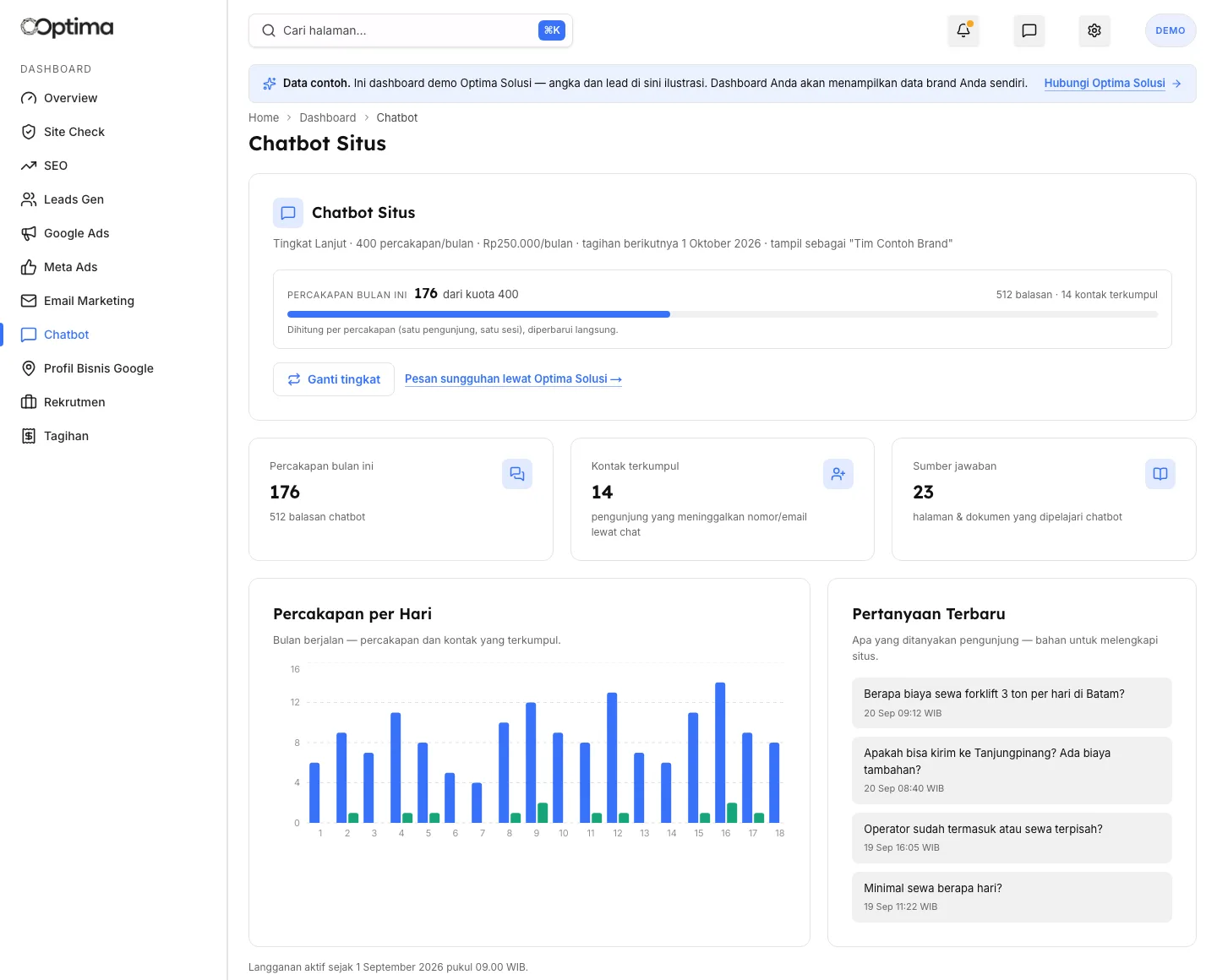Open question Minimal sewa berapa hari
This screenshot has width=1217, height=980.
[1012, 897]
